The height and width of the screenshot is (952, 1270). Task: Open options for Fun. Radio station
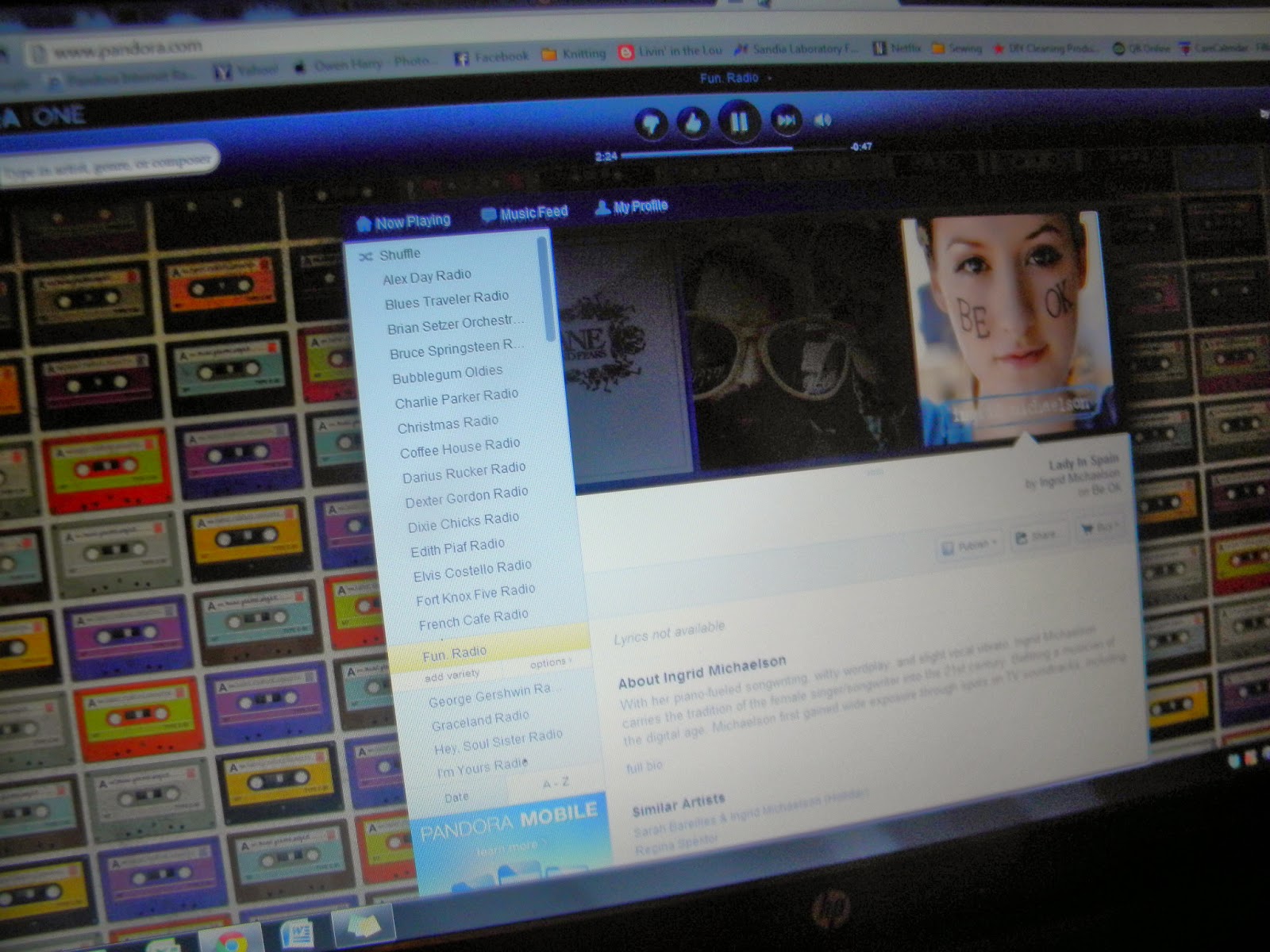(x=551, y=662)
